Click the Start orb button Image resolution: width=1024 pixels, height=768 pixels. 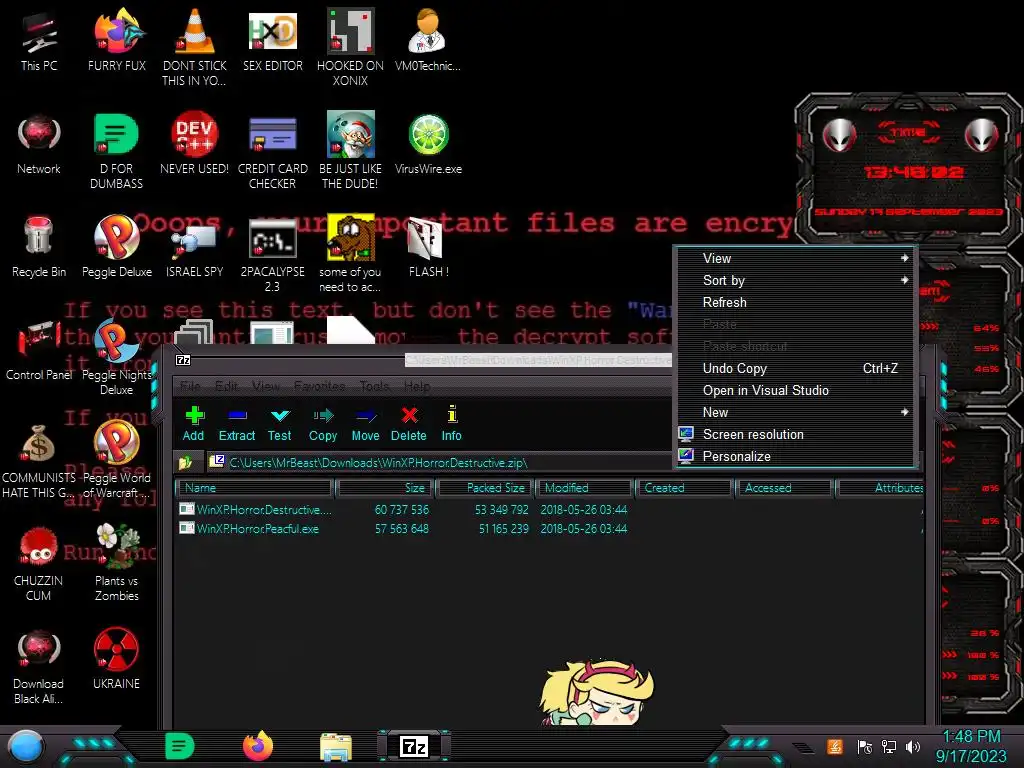26,746
